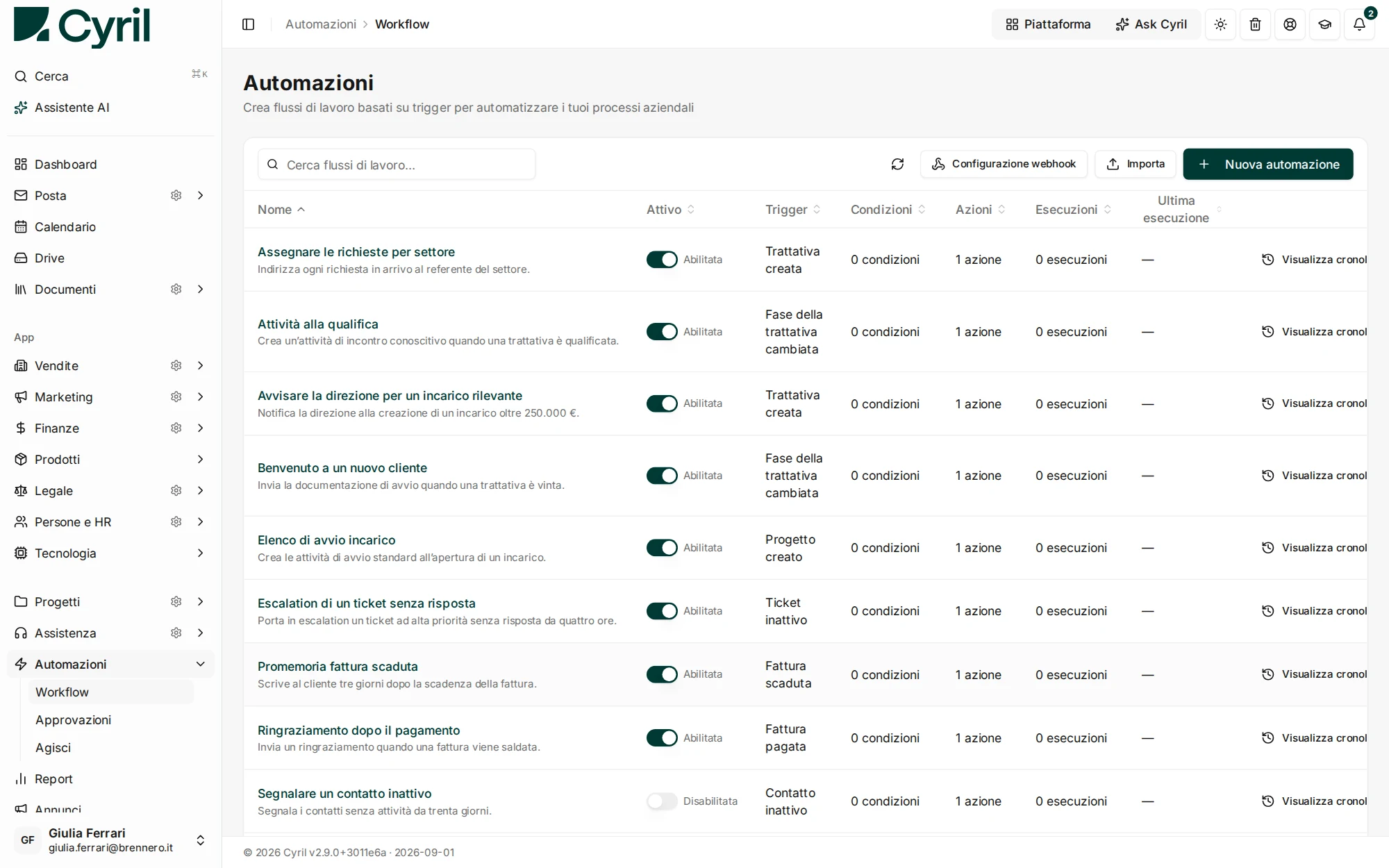Open the graduation cap learning icon

(x=1324, y=24)
